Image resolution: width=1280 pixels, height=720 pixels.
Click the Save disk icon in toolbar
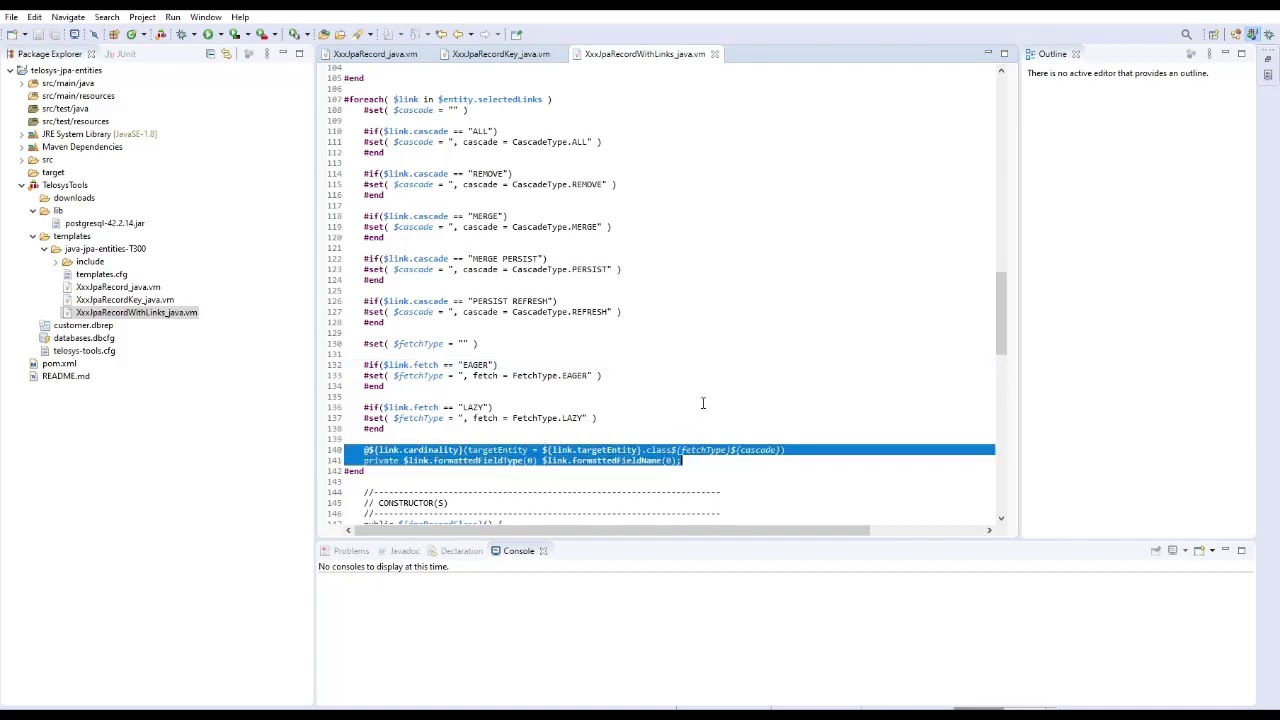[x=38, y=34]
